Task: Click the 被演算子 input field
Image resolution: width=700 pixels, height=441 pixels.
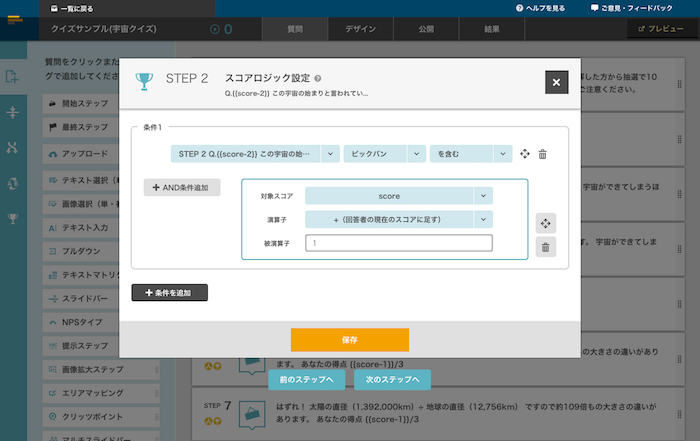Action: [398, 243]
